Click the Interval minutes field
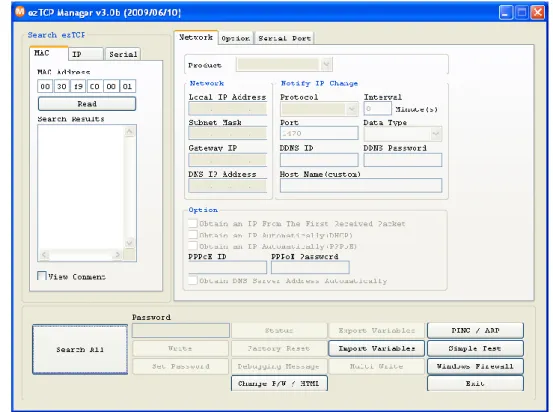Screen dimensions: 553x412 coord(377,109)
